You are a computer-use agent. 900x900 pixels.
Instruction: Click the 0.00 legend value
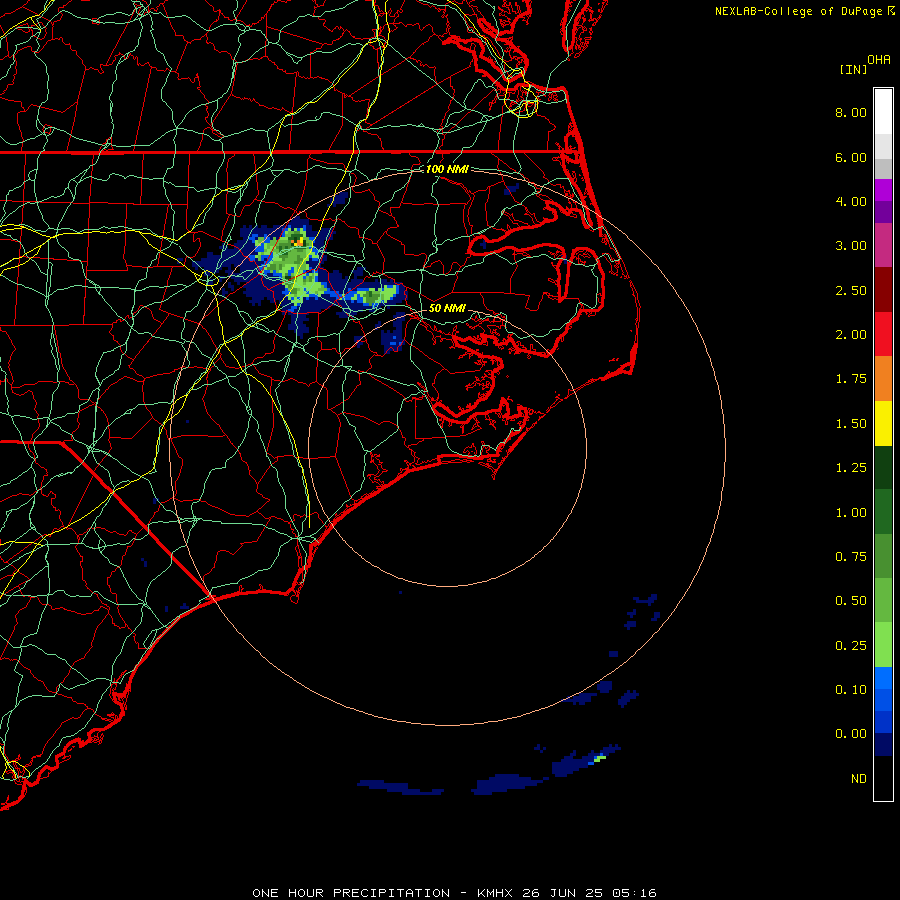point(851,734)
